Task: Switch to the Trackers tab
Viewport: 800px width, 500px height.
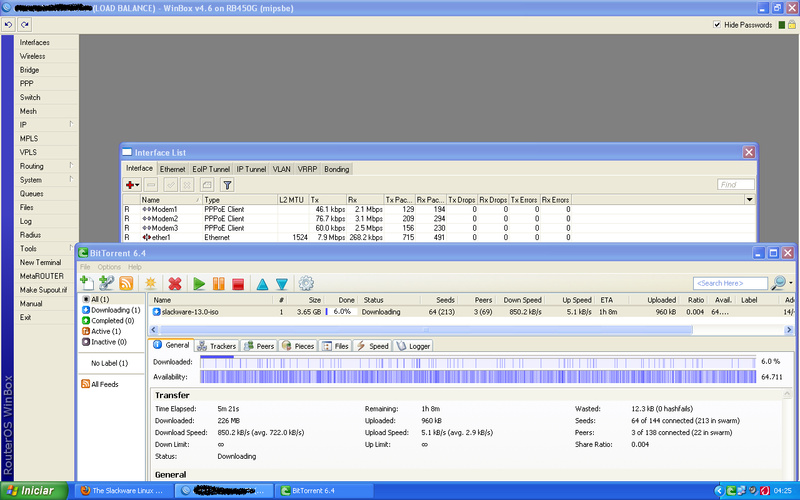Action: click(217, 346)
